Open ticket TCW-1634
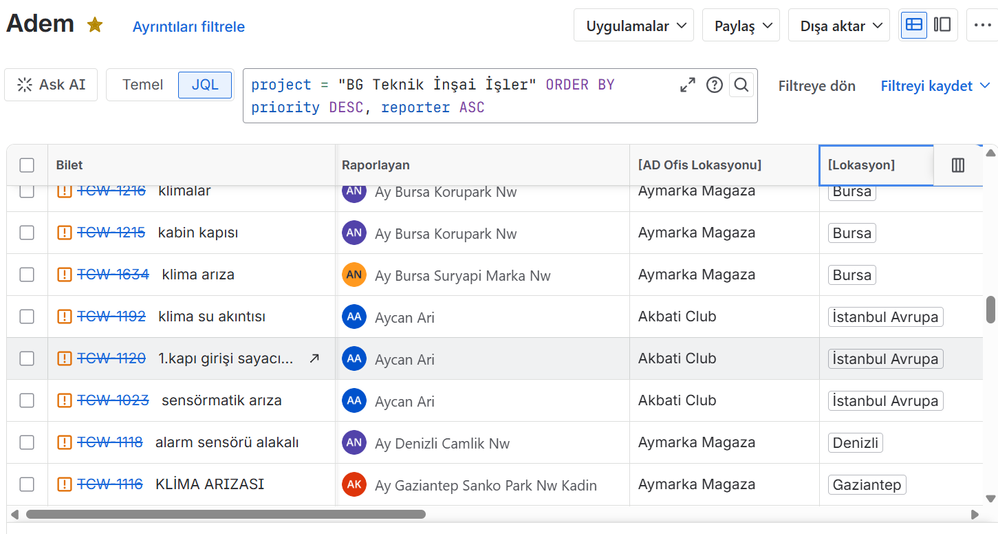998x534 pixels. click(x=113, y=274)
